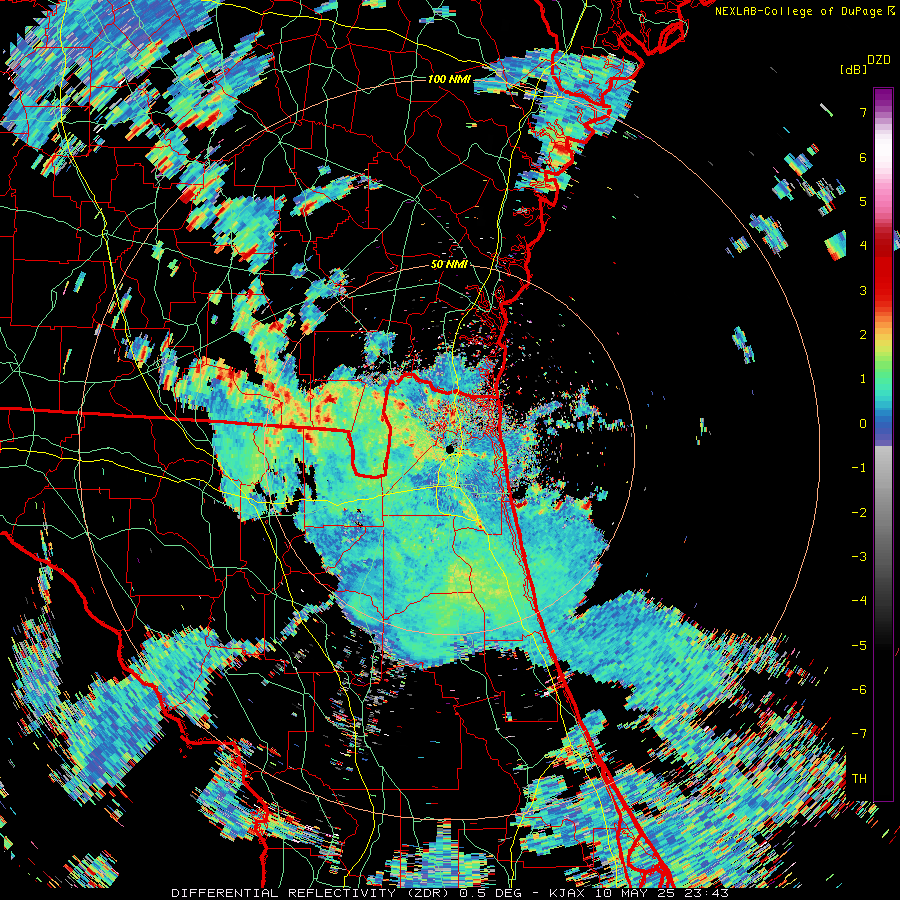
Task: Click the 6 value on the scale
Action: point(863,157)
